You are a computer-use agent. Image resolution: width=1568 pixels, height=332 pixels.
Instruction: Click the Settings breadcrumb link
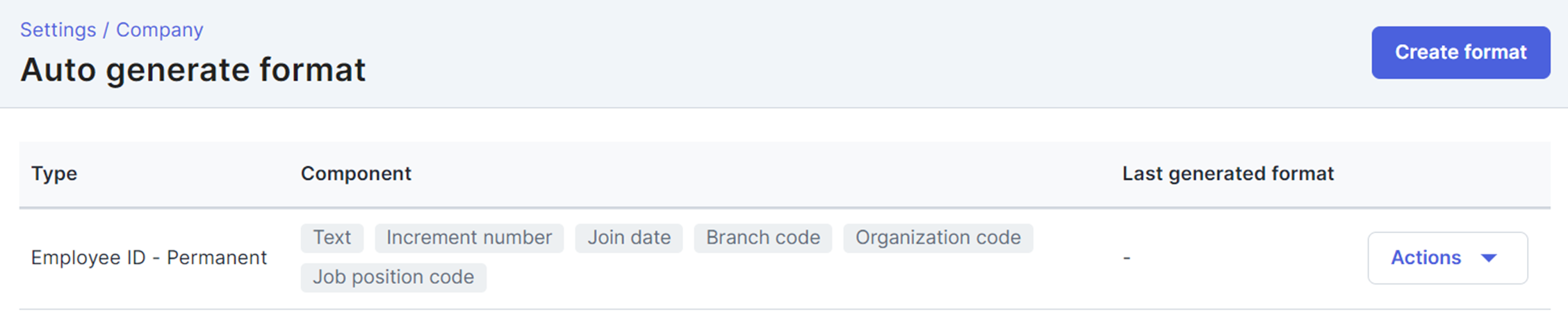click(58, 30)
